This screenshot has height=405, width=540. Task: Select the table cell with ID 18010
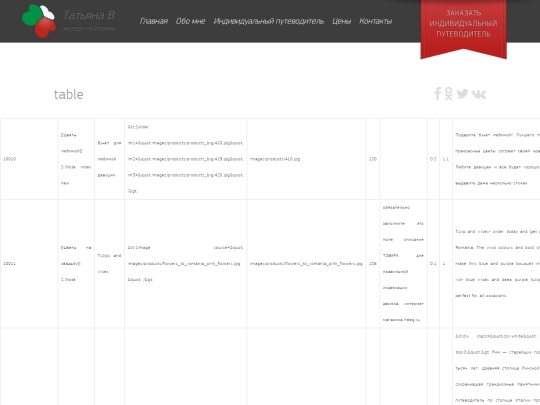[29, 159]
